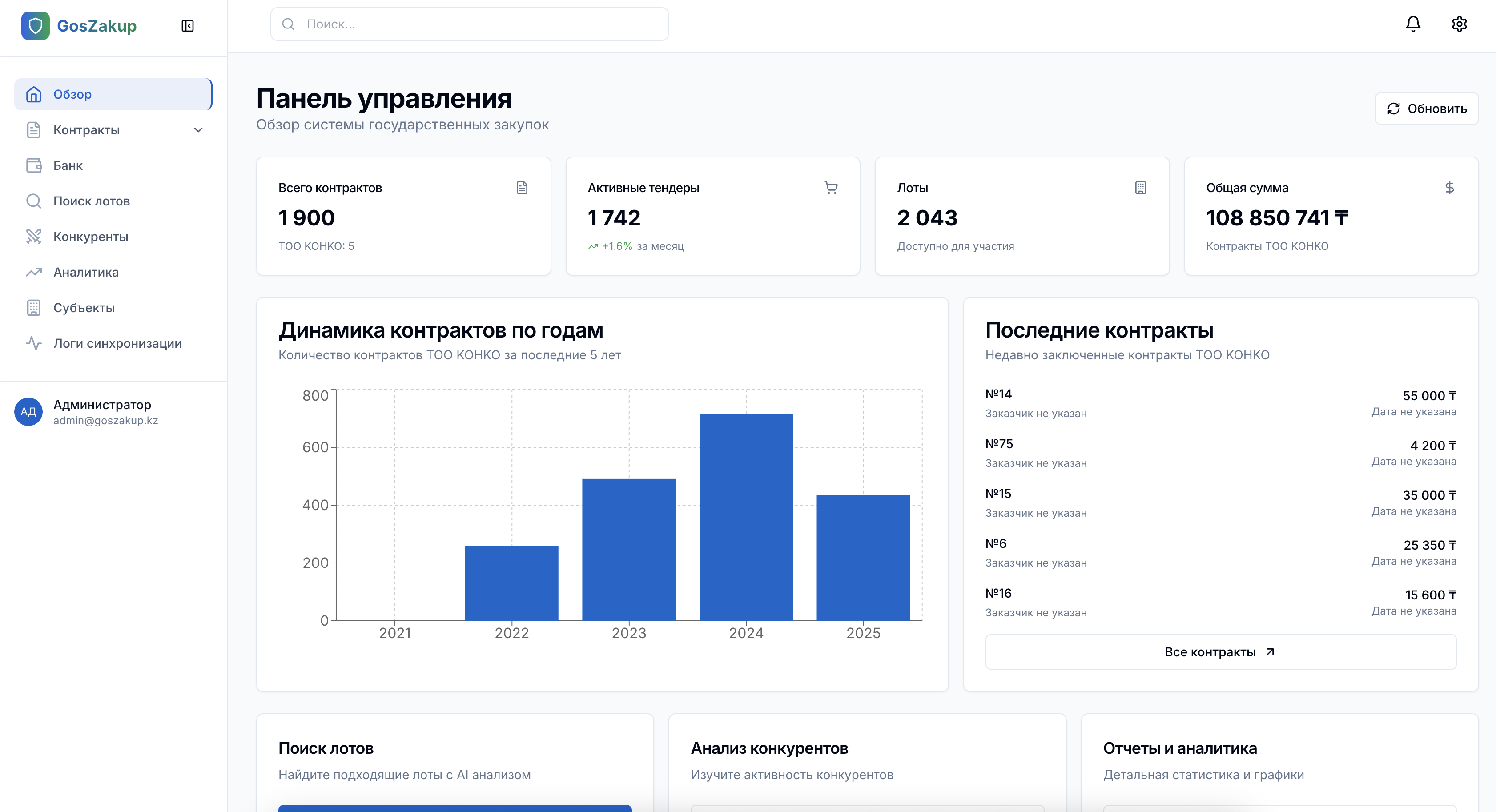
Task: Open the Администратор profile avatar
Action: (x=28, y=412)
